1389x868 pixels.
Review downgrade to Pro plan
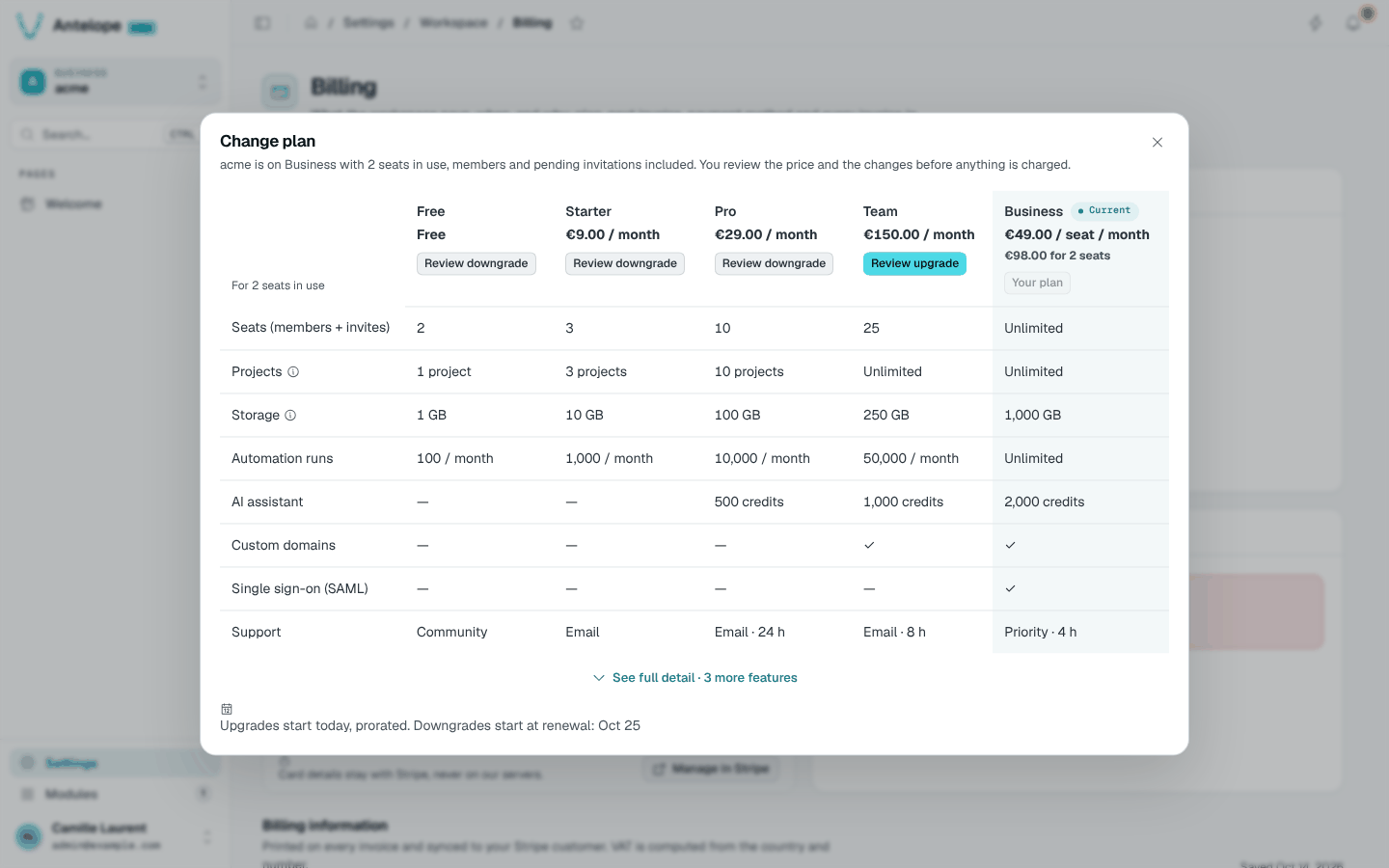pyautogui.click(x=774, y=263)
